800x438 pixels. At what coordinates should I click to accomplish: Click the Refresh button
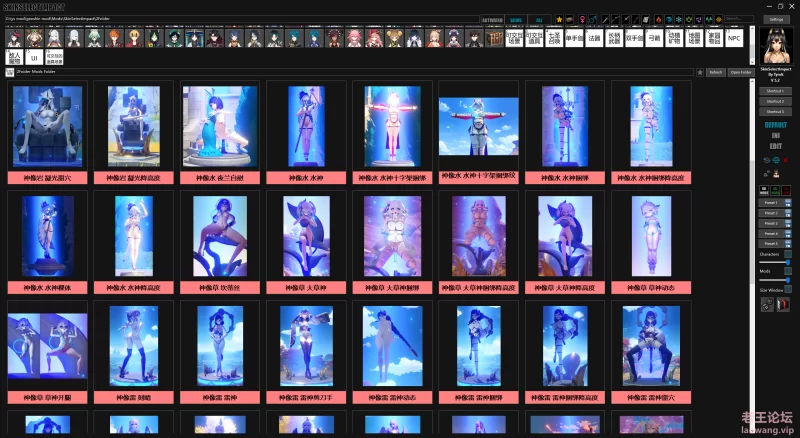[715, 72]
